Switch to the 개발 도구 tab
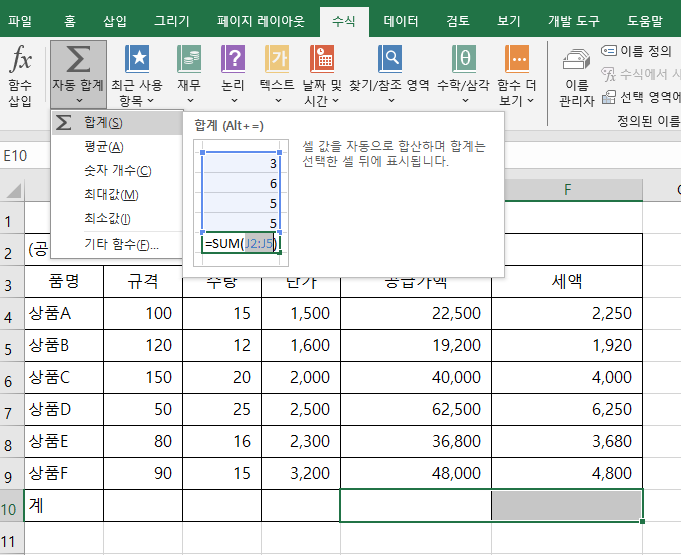This screenshot has height=555, width=681. (x=574, y=21)
